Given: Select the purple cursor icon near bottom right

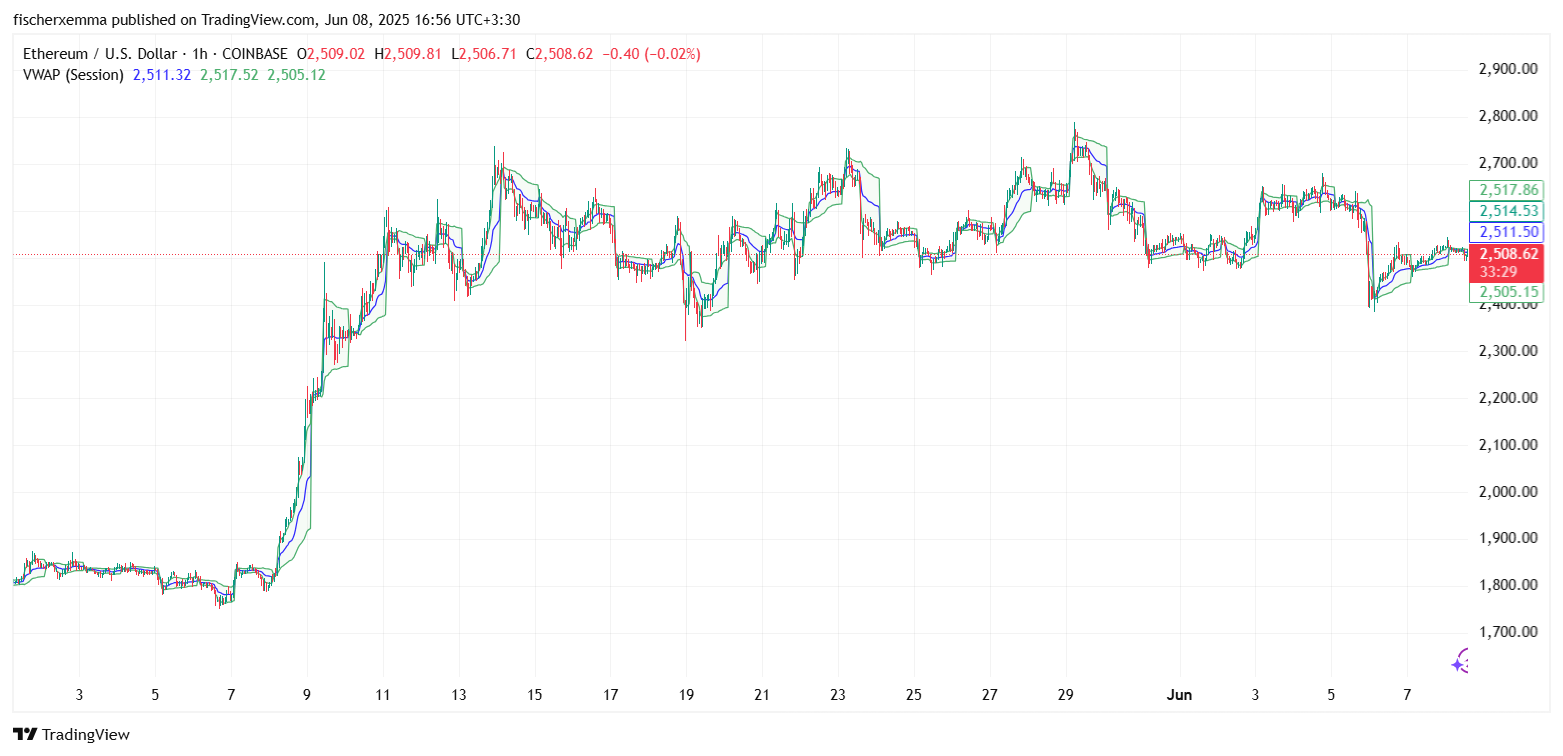Looking at the screenshot, I should pyautogui.click(x=1461, y=661).
